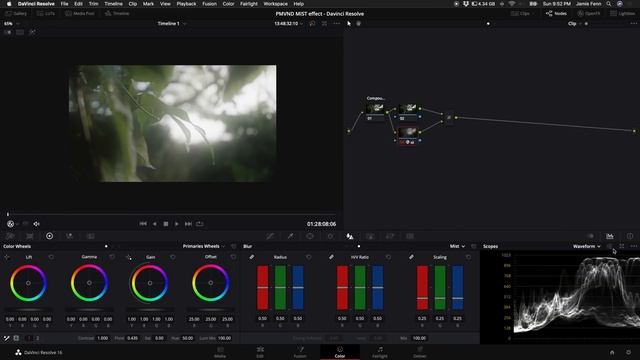Open the Fusion menu
Image resolution: width=640 pixels, height=360 pixels.
(209, 4)
